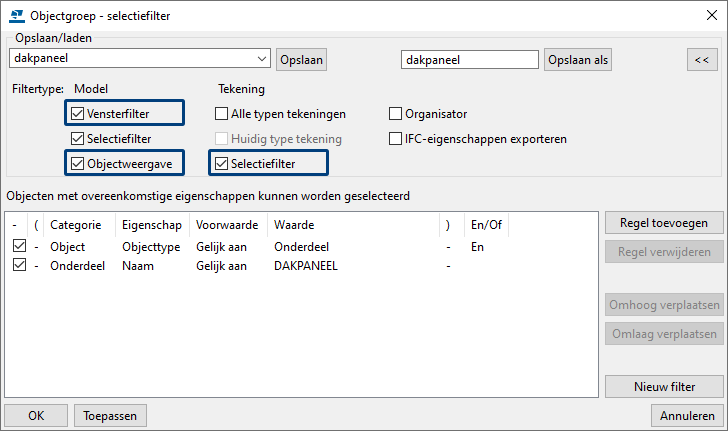This screenshot has height=431, width=728.
Task: Click the Object category cell
Action: tap(67, 247)
